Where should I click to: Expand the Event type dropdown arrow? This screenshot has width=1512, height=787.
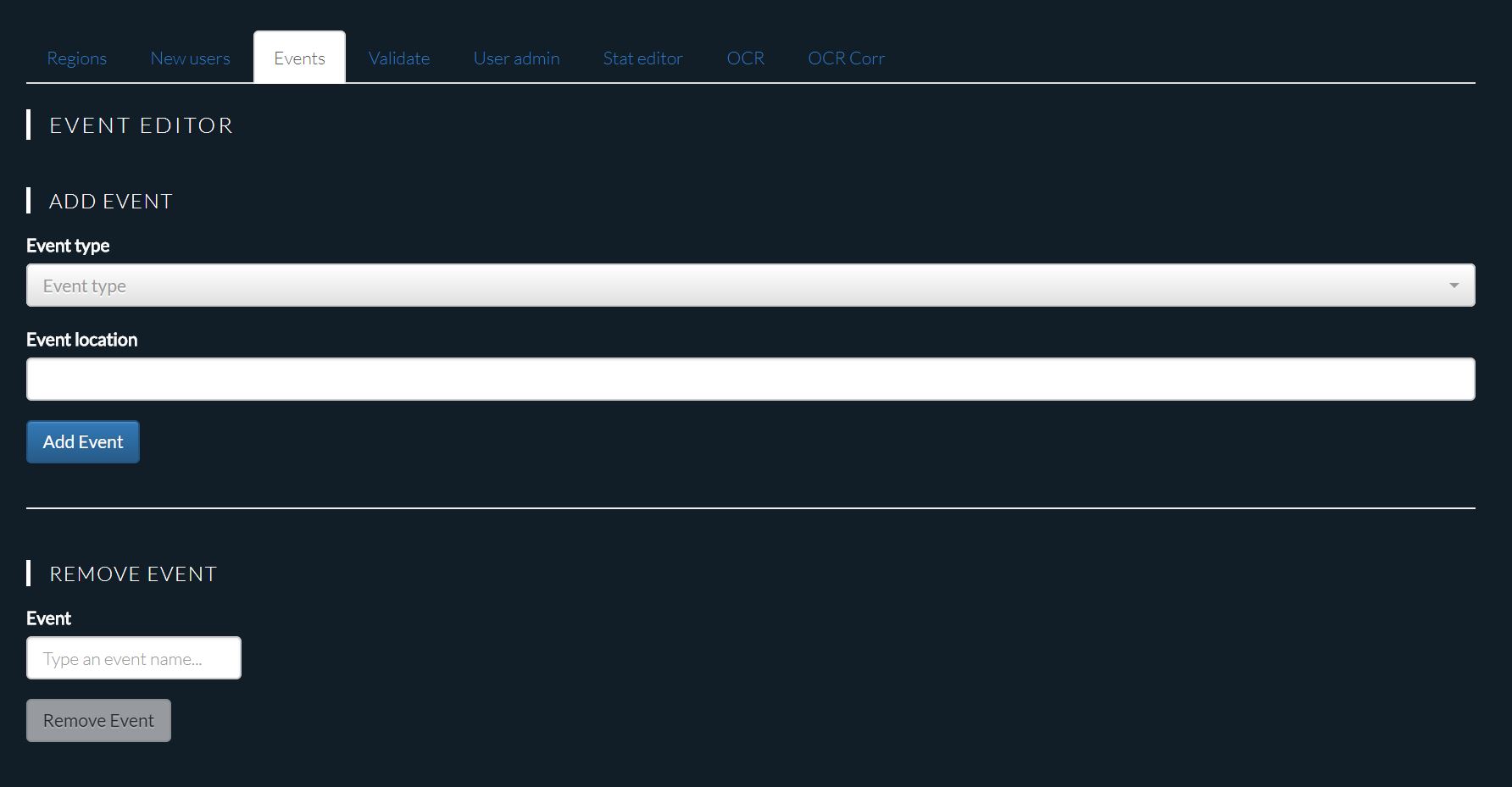pos(1454,285)
